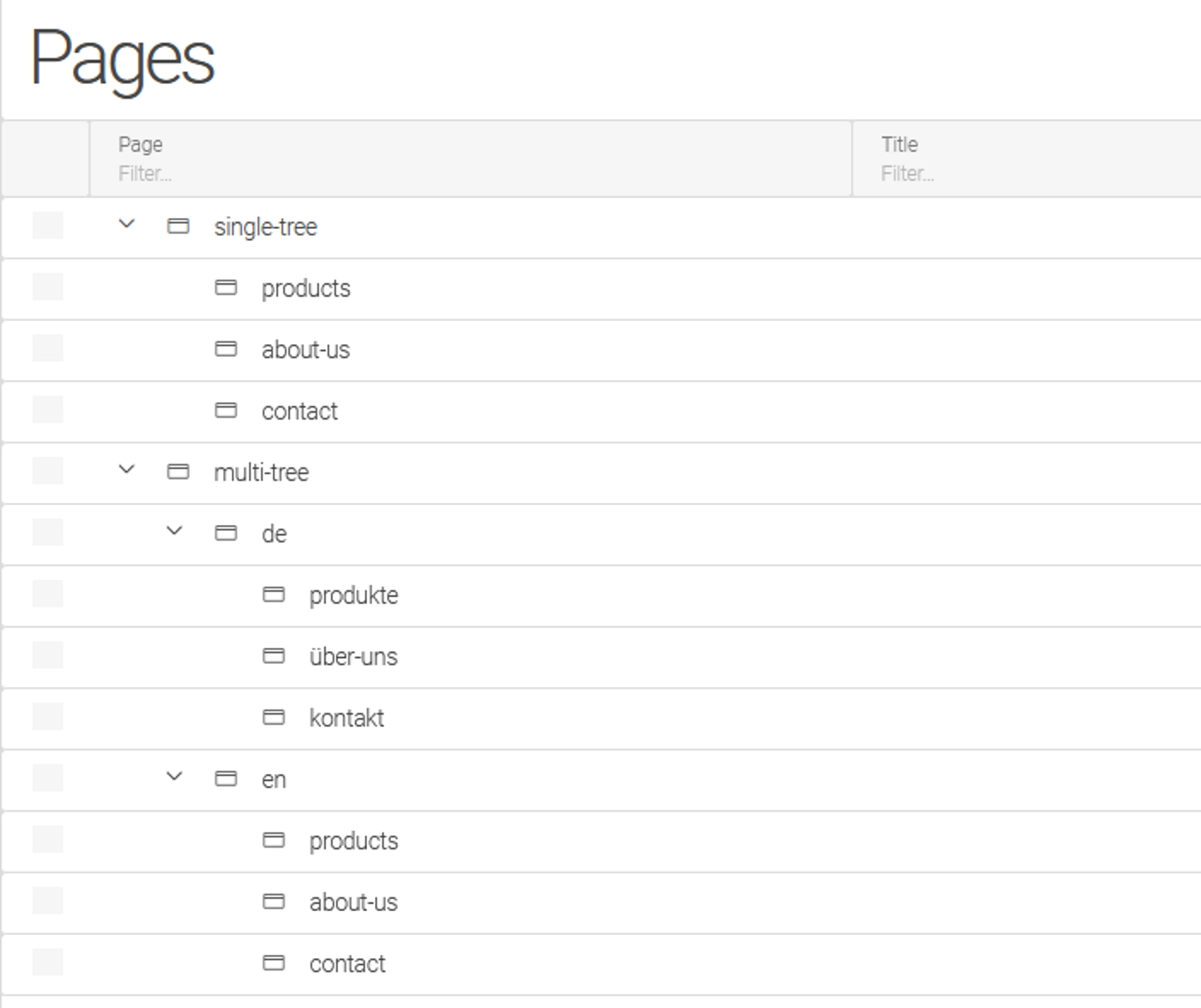
Task: Click the page icon next to produkte
Action: click(275, 595)
